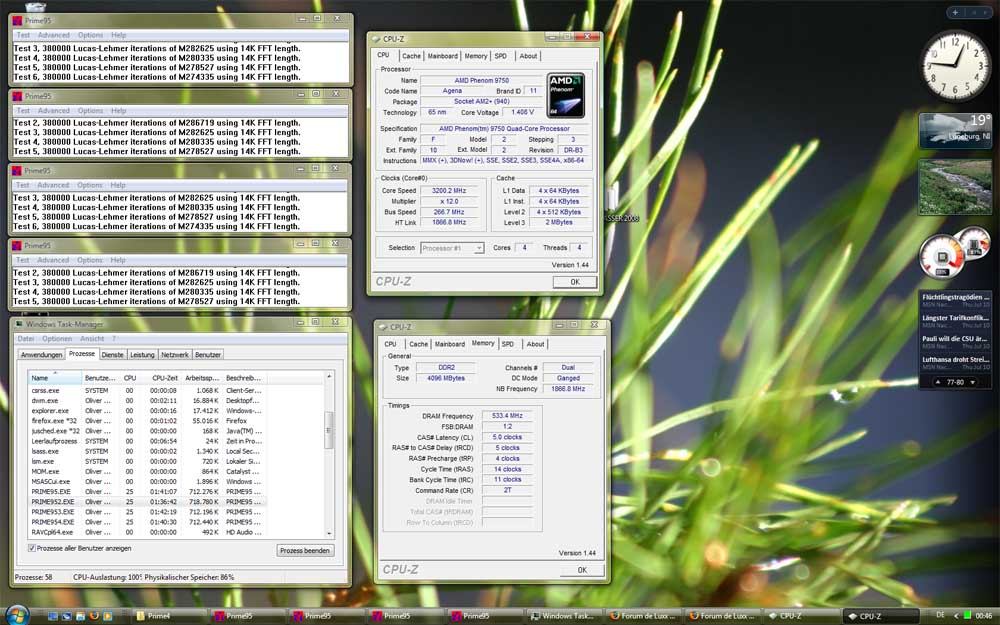Select the PRIME954.EXE process row
The height and width of the screenshot is (625, 1000).
(x=147, y=522)
